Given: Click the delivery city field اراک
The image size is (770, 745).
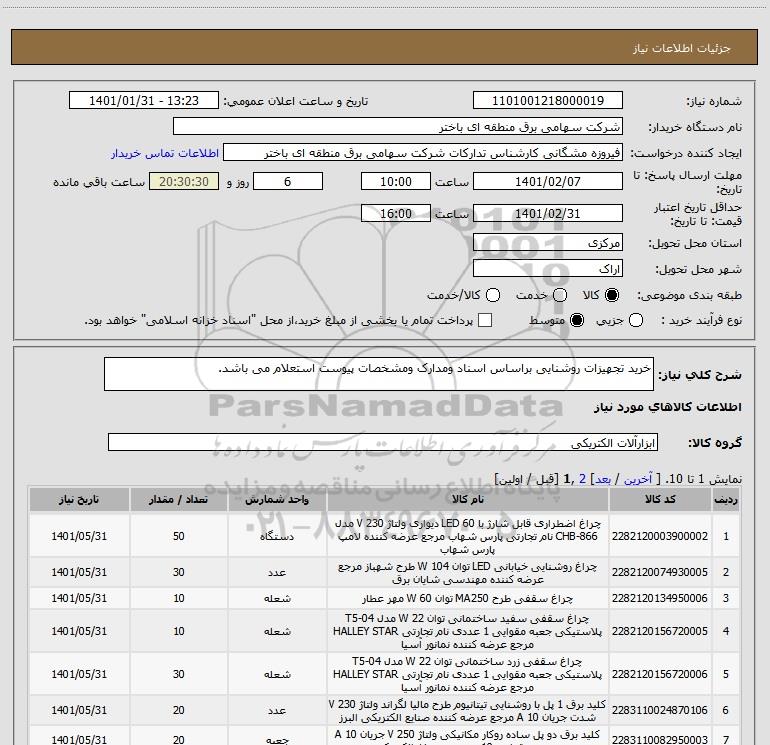Looking at the screenshot, I should pyautogui.click(x=548, y=268).
